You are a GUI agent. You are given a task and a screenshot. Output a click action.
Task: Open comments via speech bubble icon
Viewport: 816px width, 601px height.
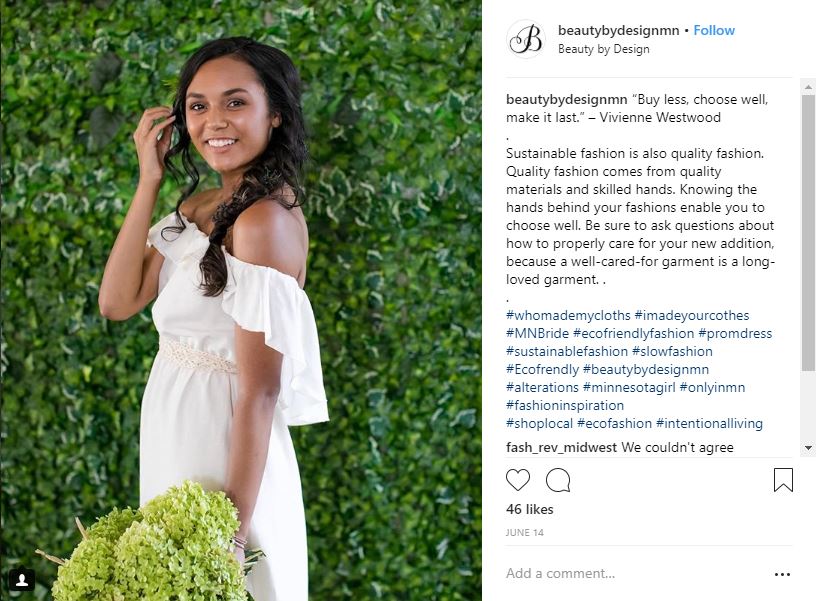[x=558, y=480]
